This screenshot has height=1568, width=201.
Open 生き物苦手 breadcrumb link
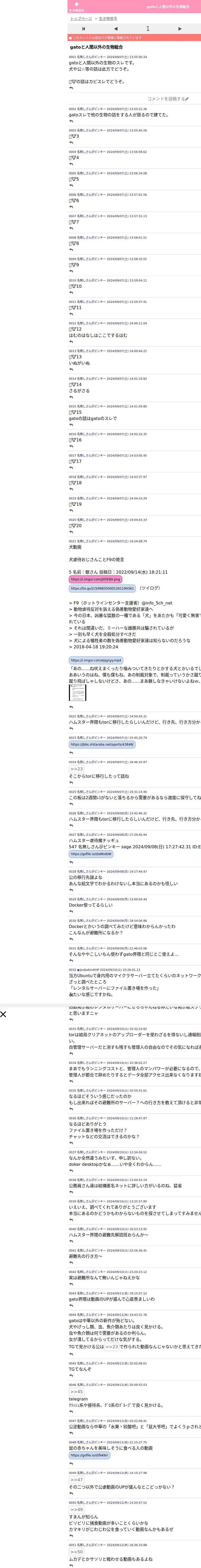[108, 19]
